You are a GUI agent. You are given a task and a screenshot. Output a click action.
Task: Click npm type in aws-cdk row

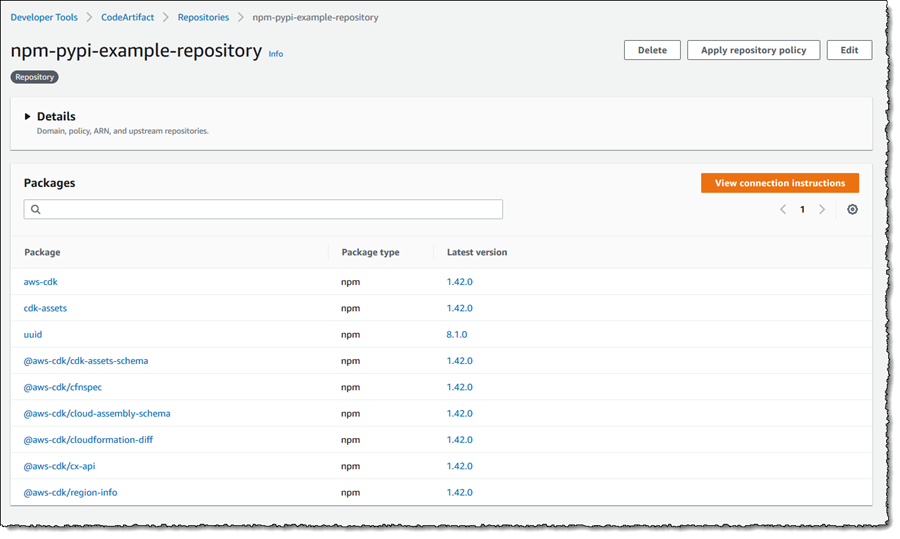tap(350, 282)
